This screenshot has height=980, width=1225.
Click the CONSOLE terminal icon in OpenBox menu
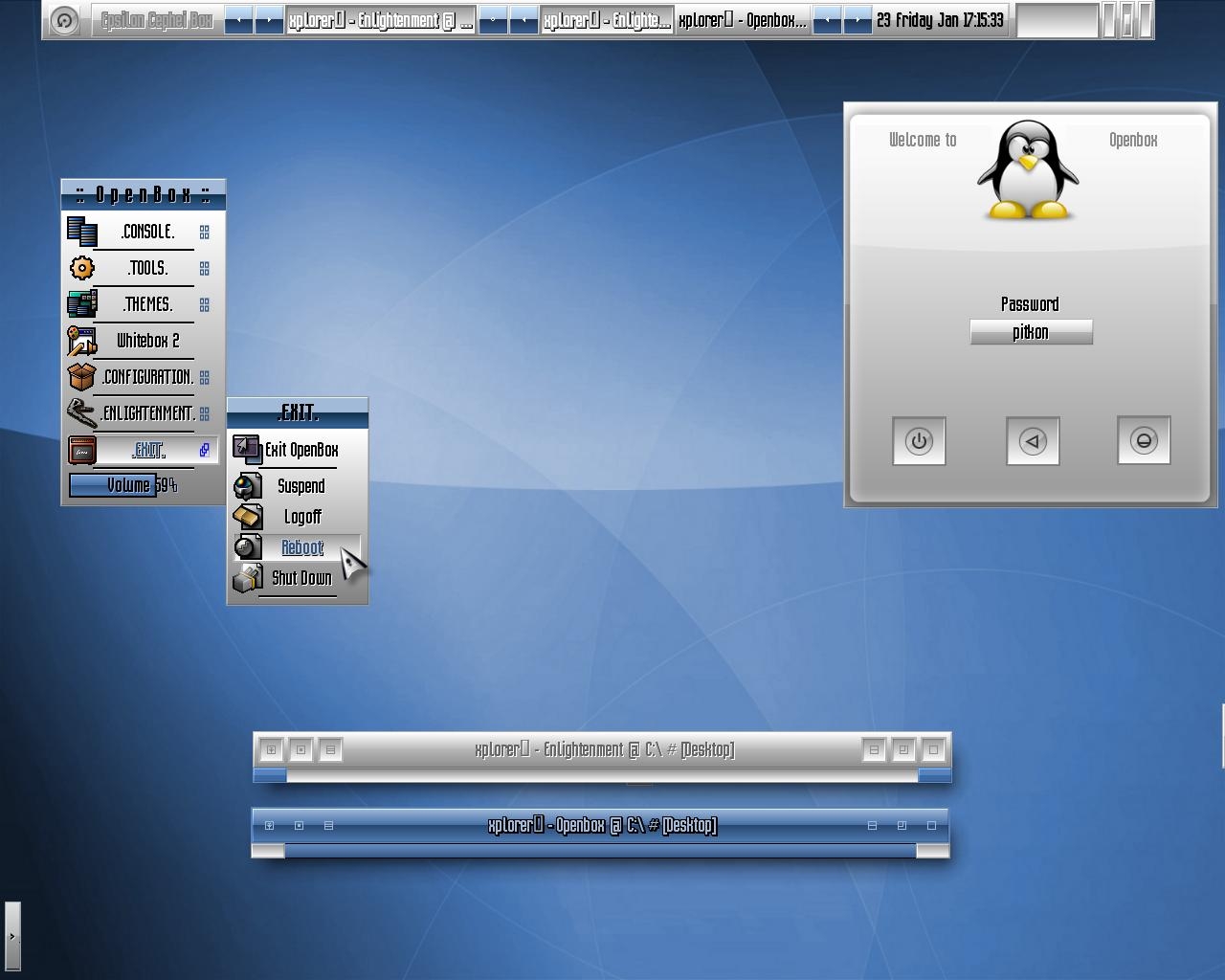click(x=82, y=232)
